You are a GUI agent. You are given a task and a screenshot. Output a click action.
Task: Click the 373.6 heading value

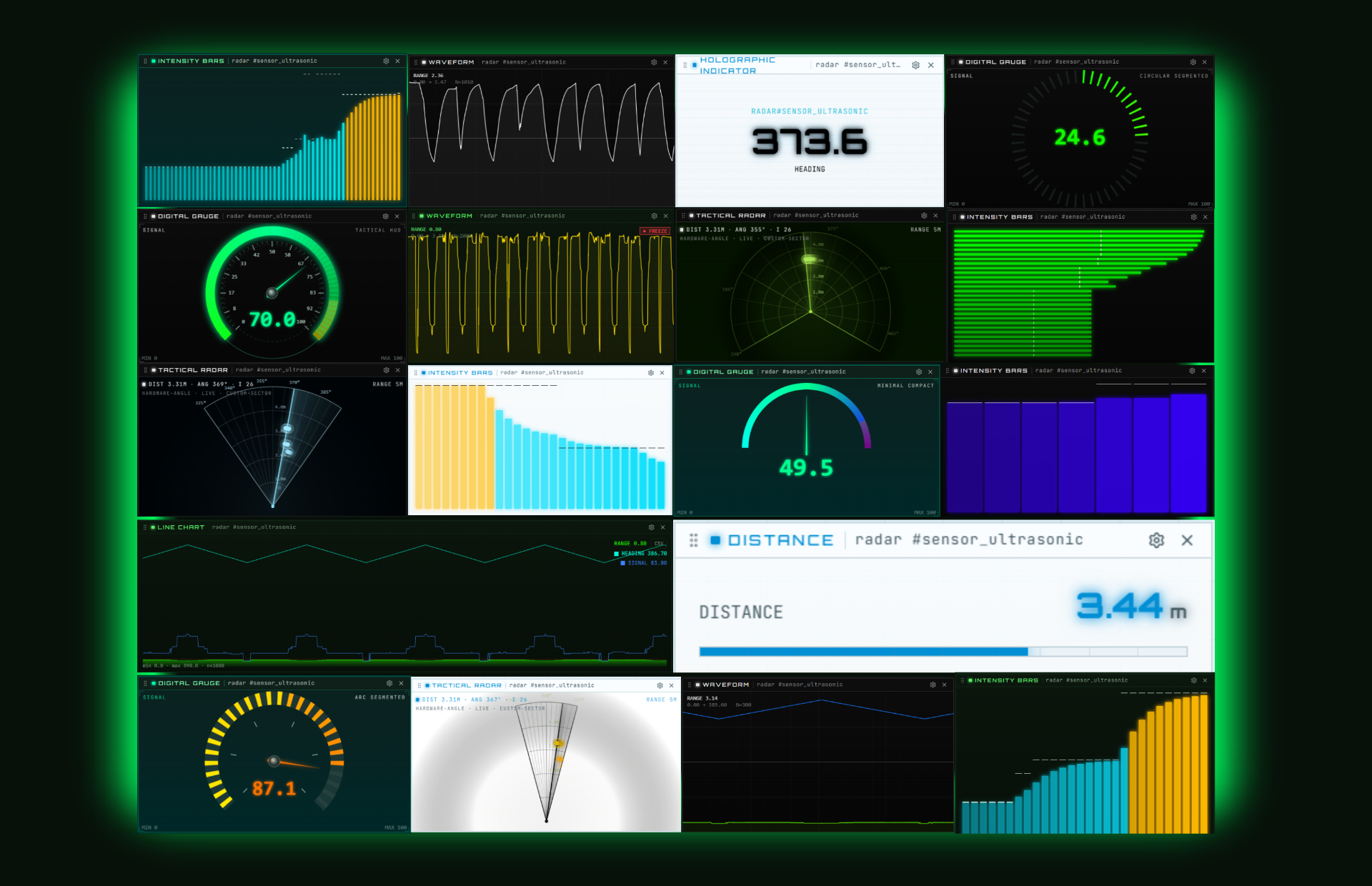[810, 141]
